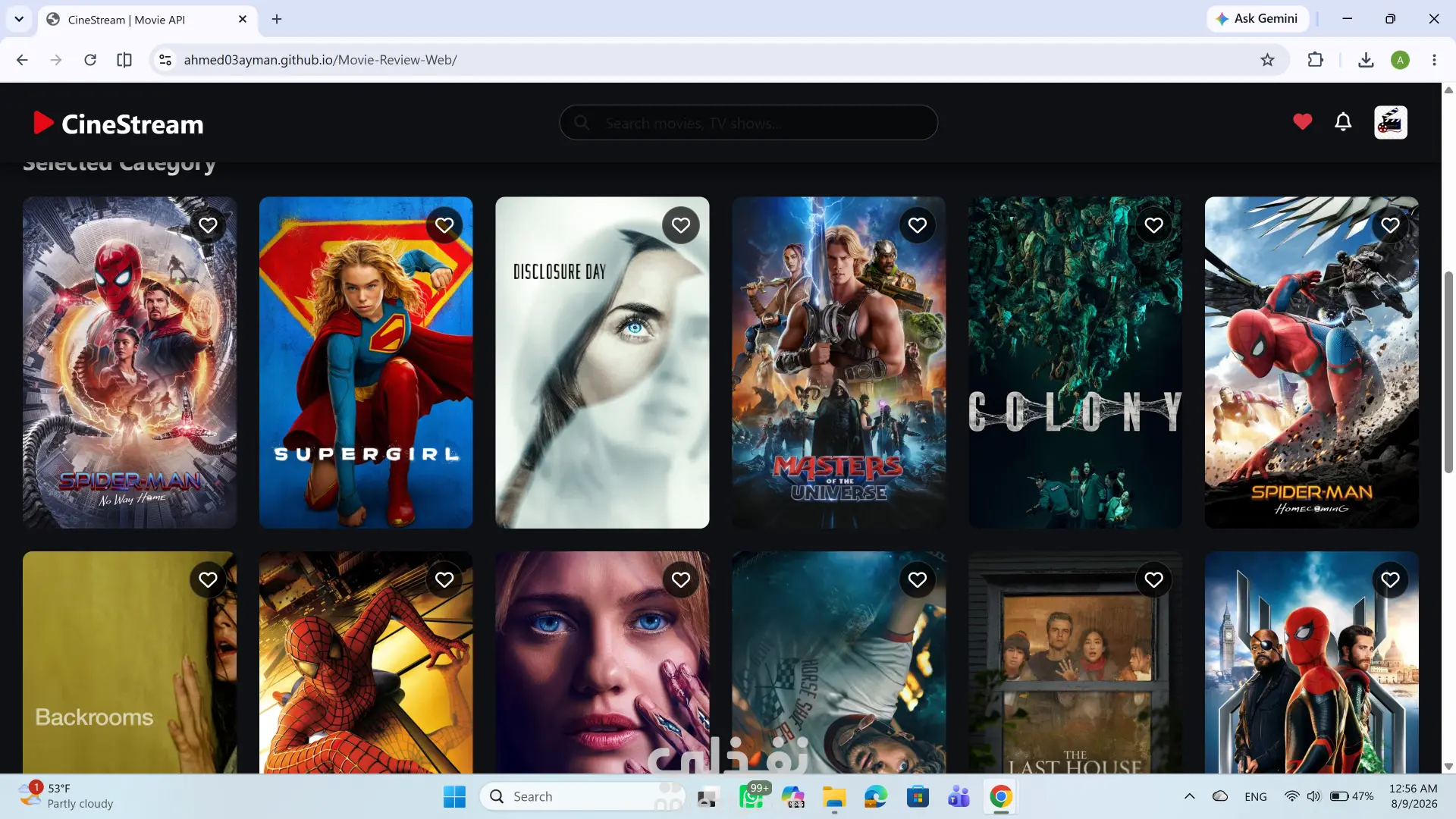
Task: Open the Chrome profile A avatar
Action: point(1400,60)
